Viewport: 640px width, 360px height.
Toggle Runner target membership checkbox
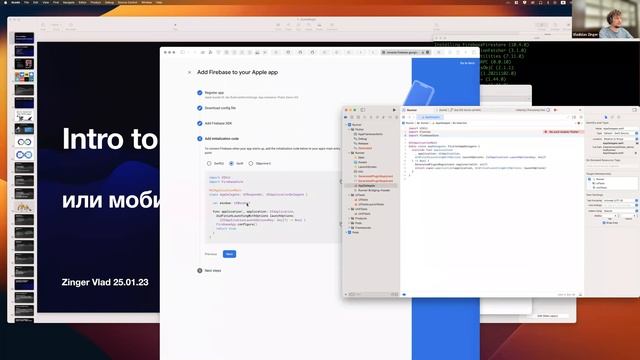(589, 179)
